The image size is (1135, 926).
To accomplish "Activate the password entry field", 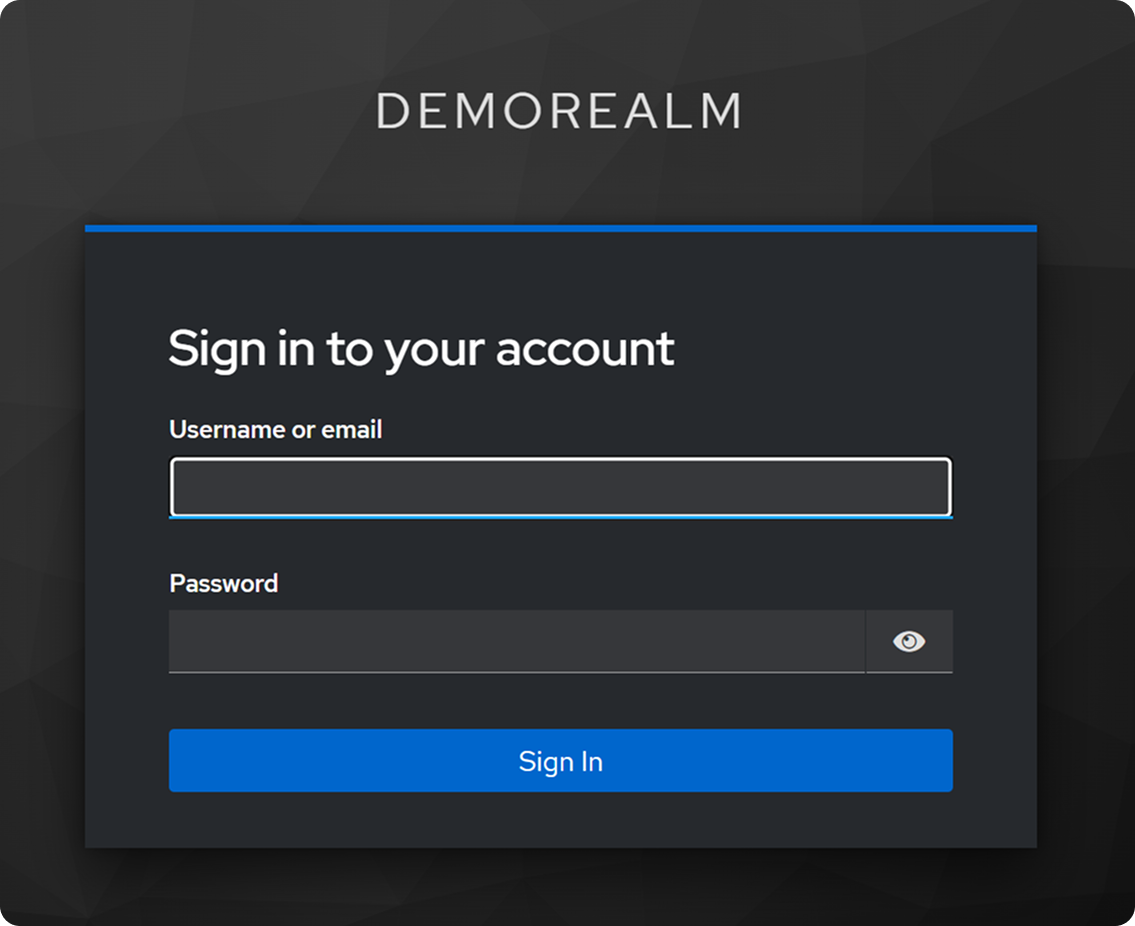I will point(517,641).
